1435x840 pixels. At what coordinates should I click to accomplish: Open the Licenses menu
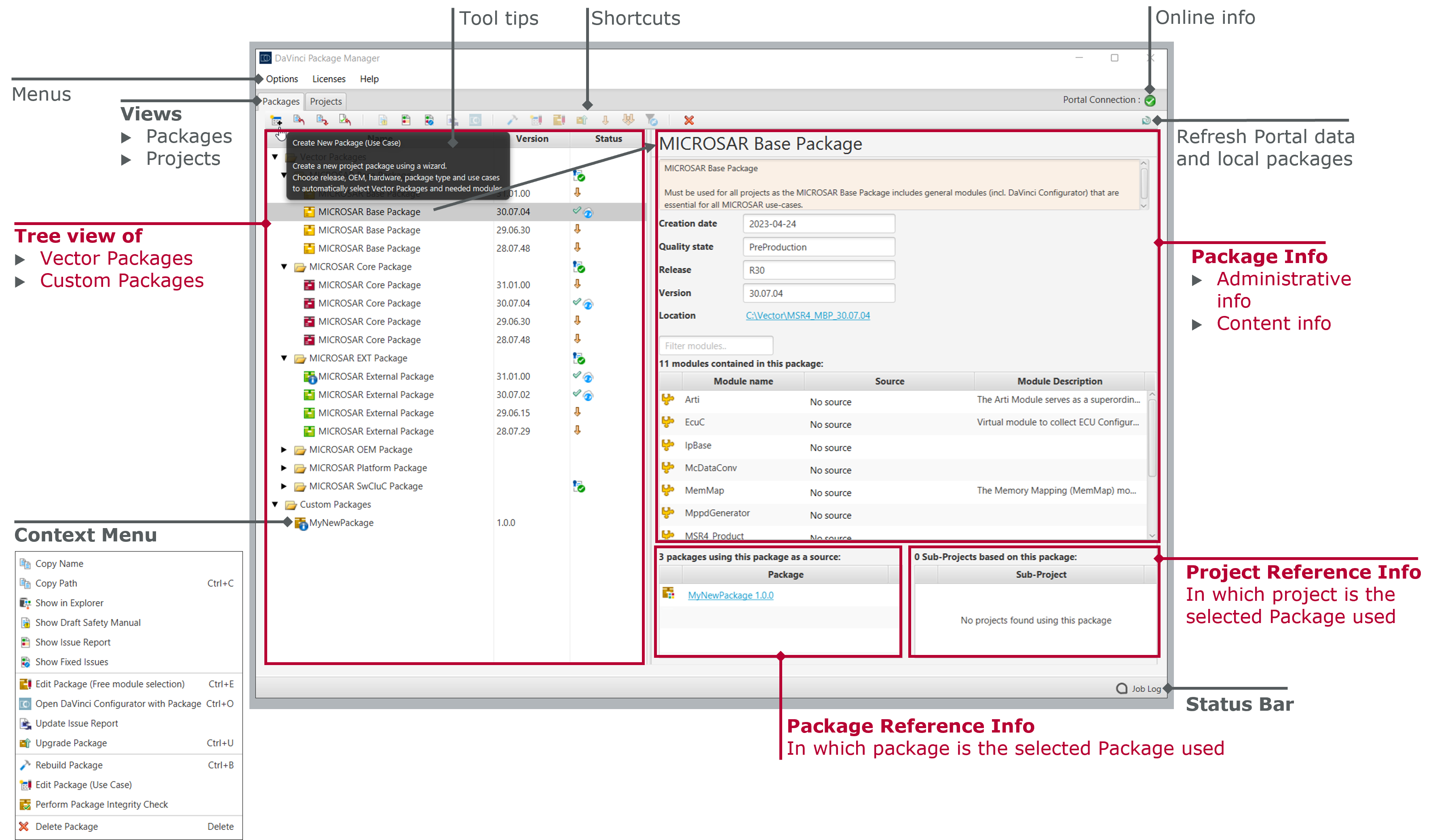click(329, 79)
